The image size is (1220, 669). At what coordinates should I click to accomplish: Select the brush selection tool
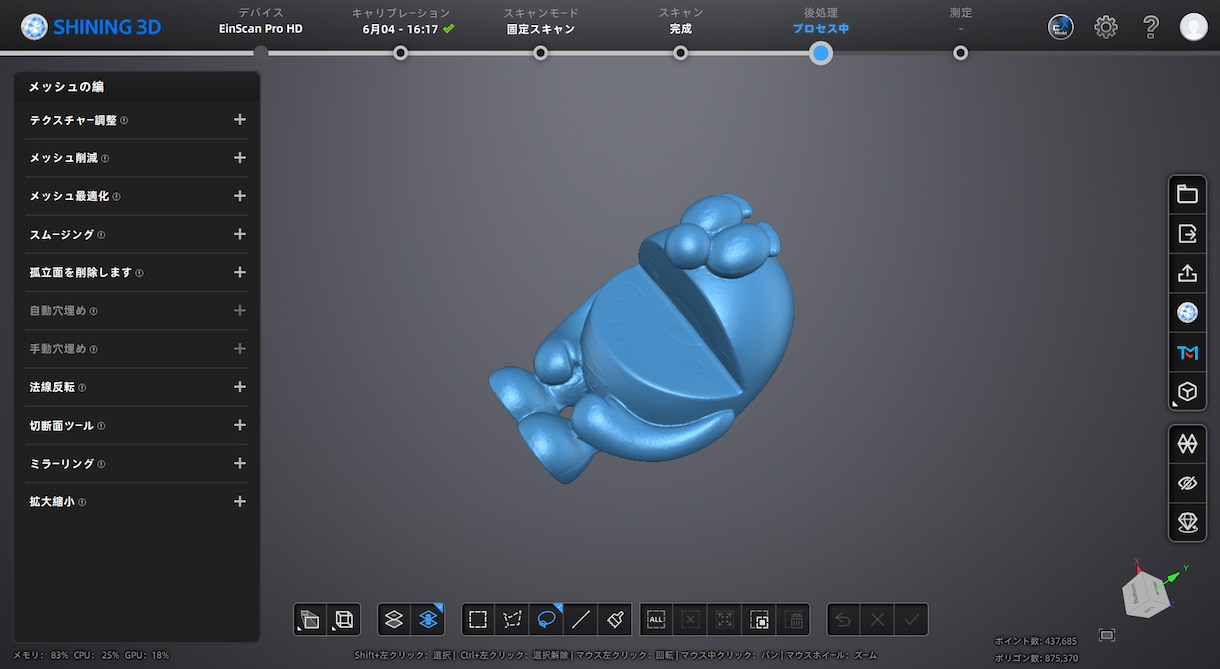615,620
